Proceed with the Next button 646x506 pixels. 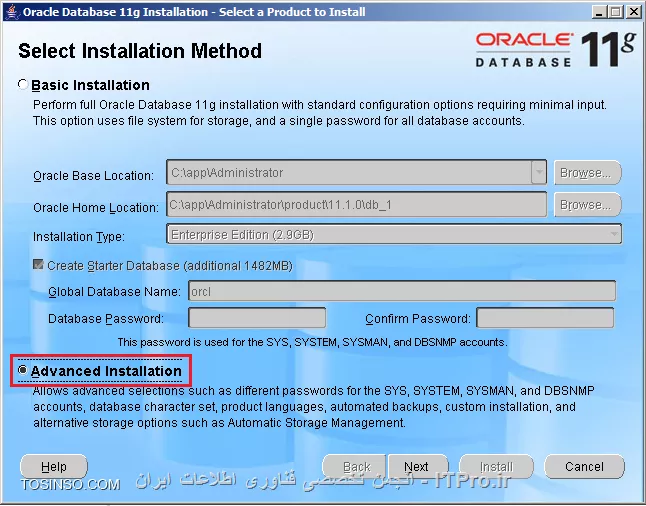tap(418, 466)
